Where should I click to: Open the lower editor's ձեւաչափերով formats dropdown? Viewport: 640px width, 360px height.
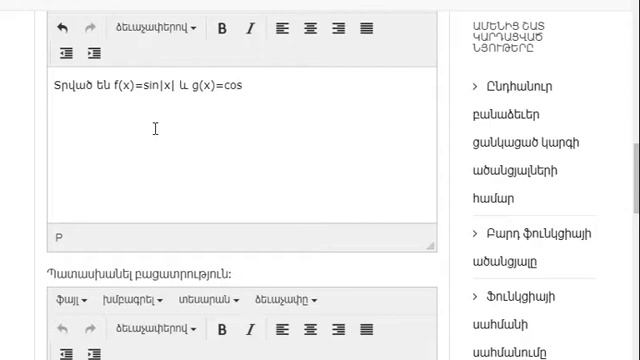[x=156, y=329]
